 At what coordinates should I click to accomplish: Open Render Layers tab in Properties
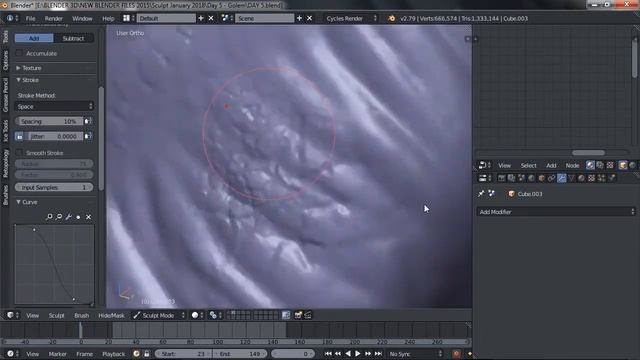[x=511, y=178]
